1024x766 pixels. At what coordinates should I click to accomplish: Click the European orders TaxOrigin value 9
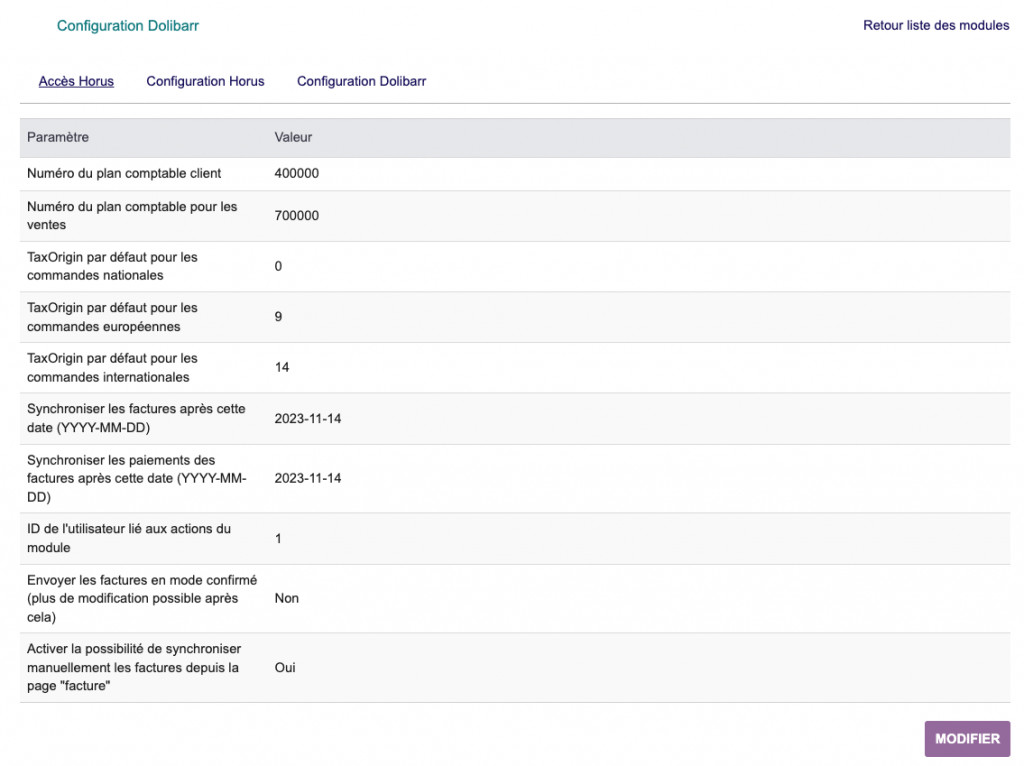pos(279,316)
